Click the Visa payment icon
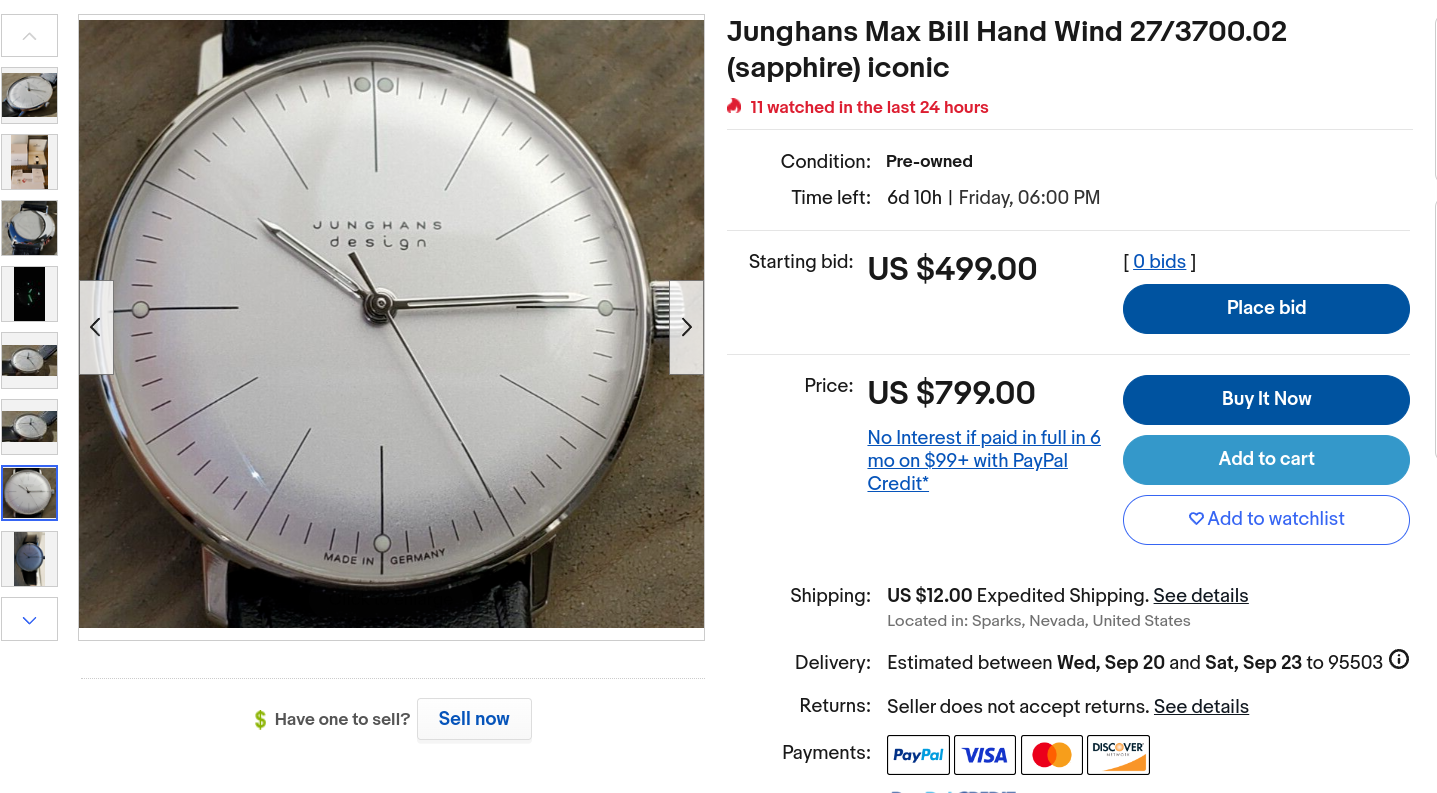This screenshot has width=1437, height=793. click(985, 755)
